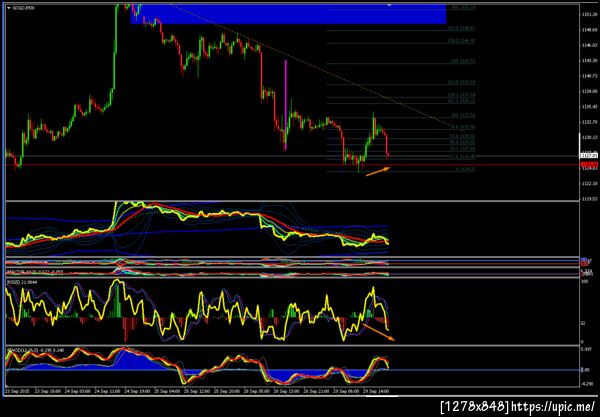Click the 24 Sep 11:00 label on the time axis
This screenshot has width=600, height=417.
pyautogui.click(x=108, y=391)
